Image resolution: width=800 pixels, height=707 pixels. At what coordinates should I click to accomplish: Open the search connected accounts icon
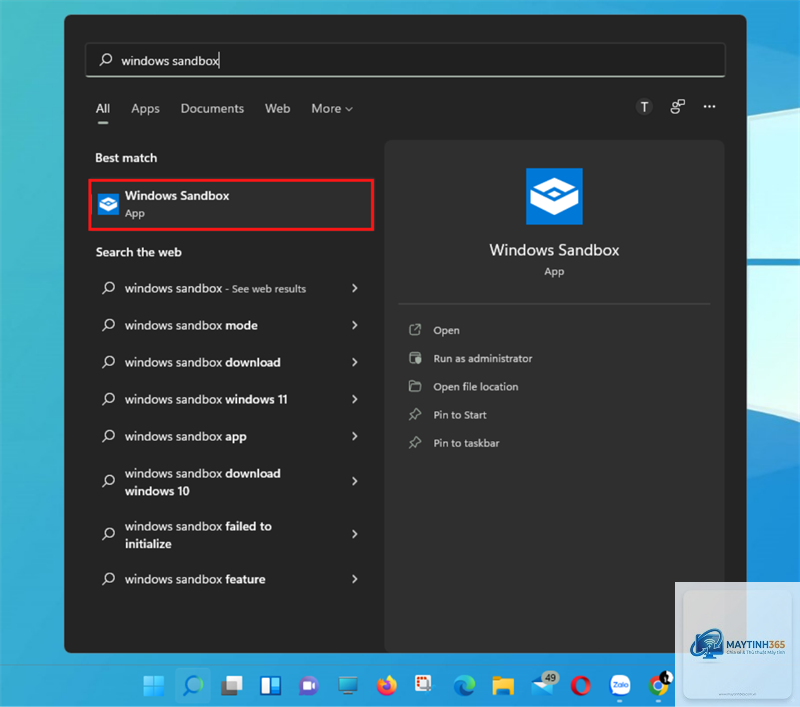(x=677, y=107)
